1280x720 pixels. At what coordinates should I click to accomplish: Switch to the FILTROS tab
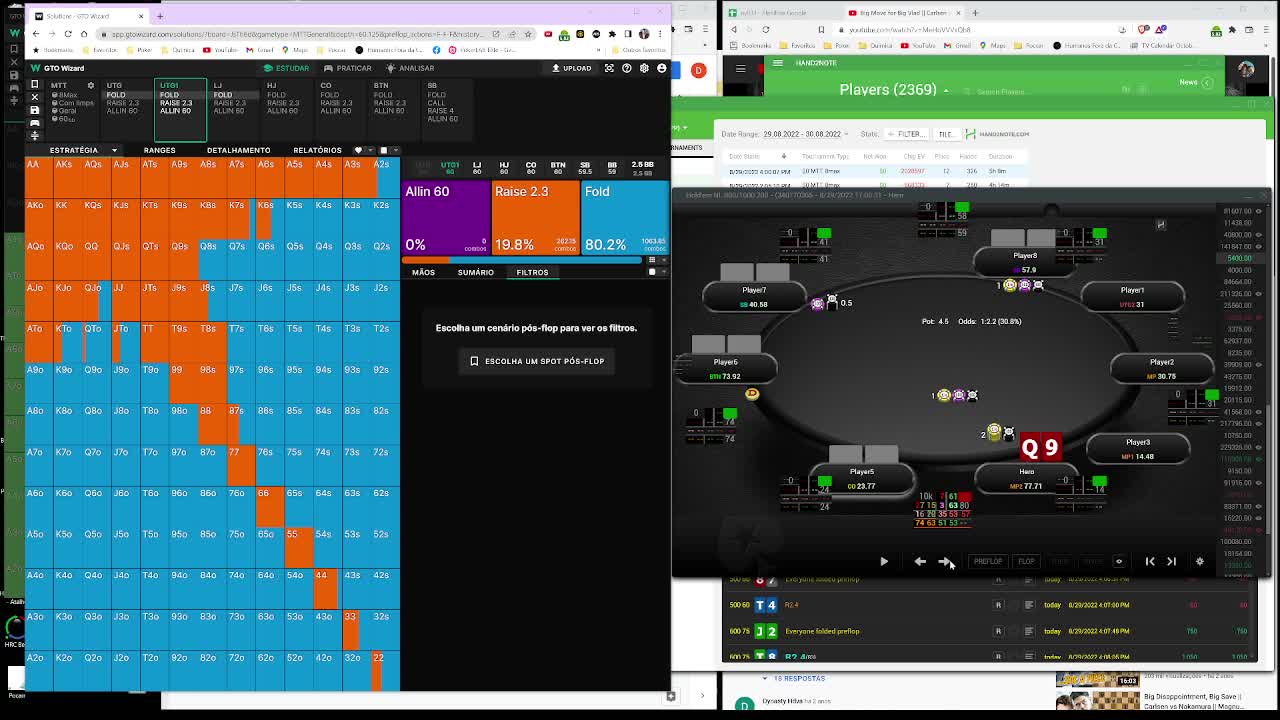point(532,272)
